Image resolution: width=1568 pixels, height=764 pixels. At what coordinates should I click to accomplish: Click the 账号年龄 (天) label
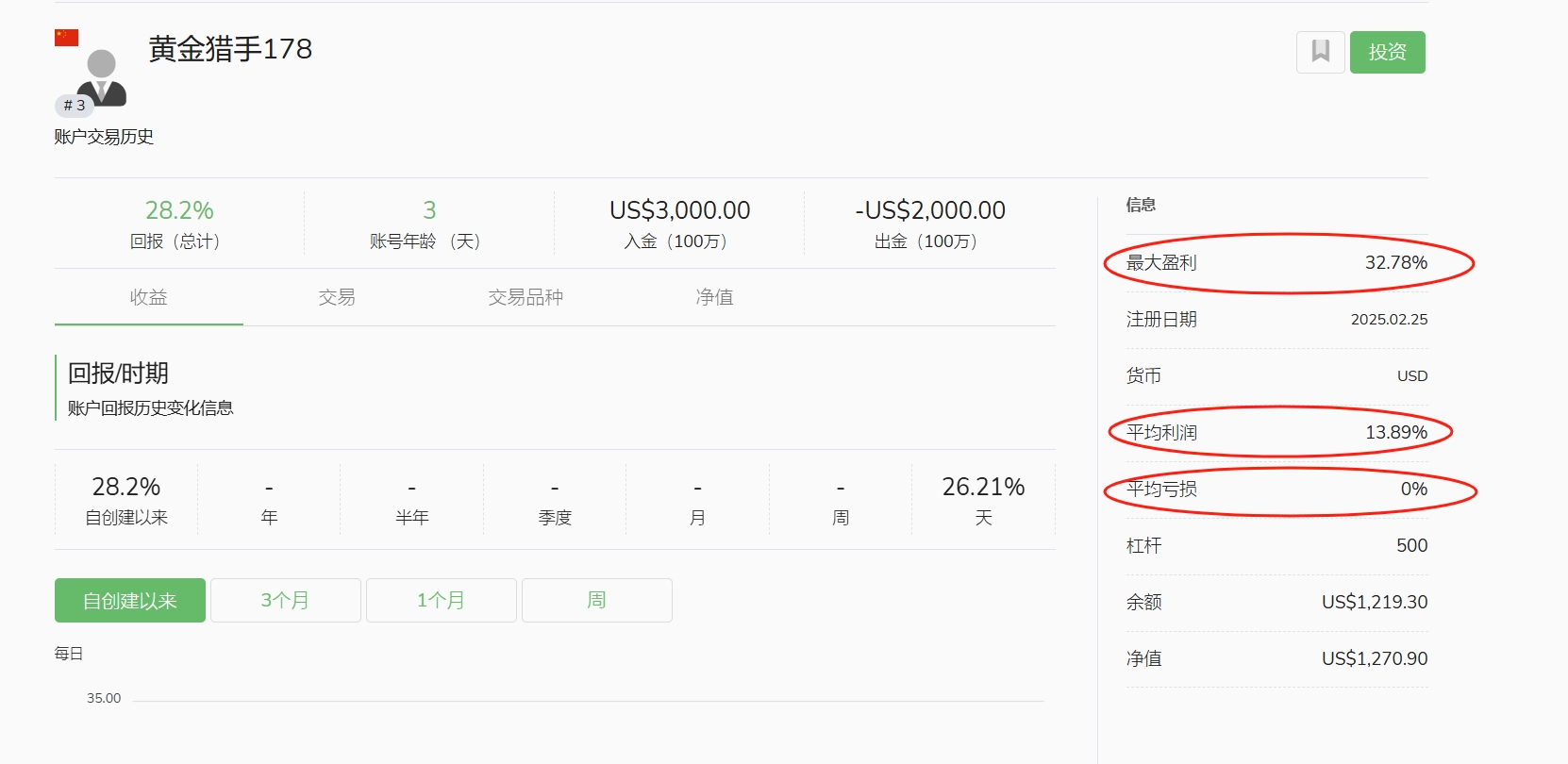425,241
